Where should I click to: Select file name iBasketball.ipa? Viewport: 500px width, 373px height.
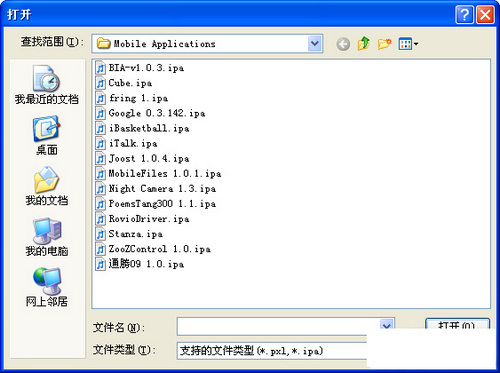point(149,128)
